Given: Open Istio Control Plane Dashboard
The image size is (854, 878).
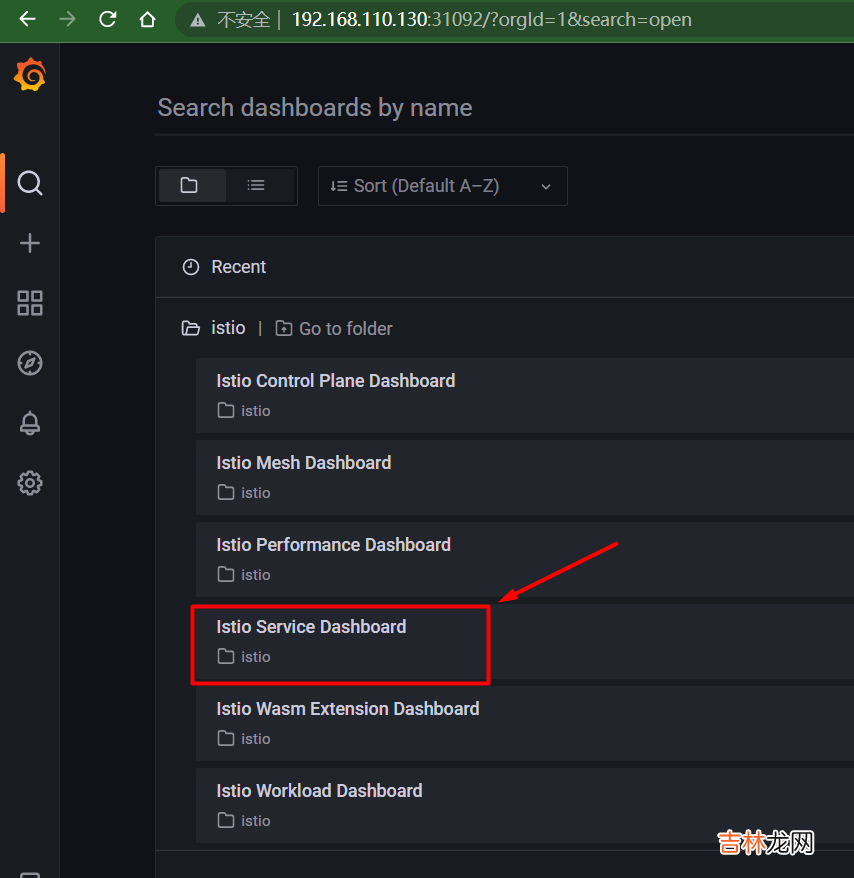Looking at the screenshot, I should pos(335,381).
